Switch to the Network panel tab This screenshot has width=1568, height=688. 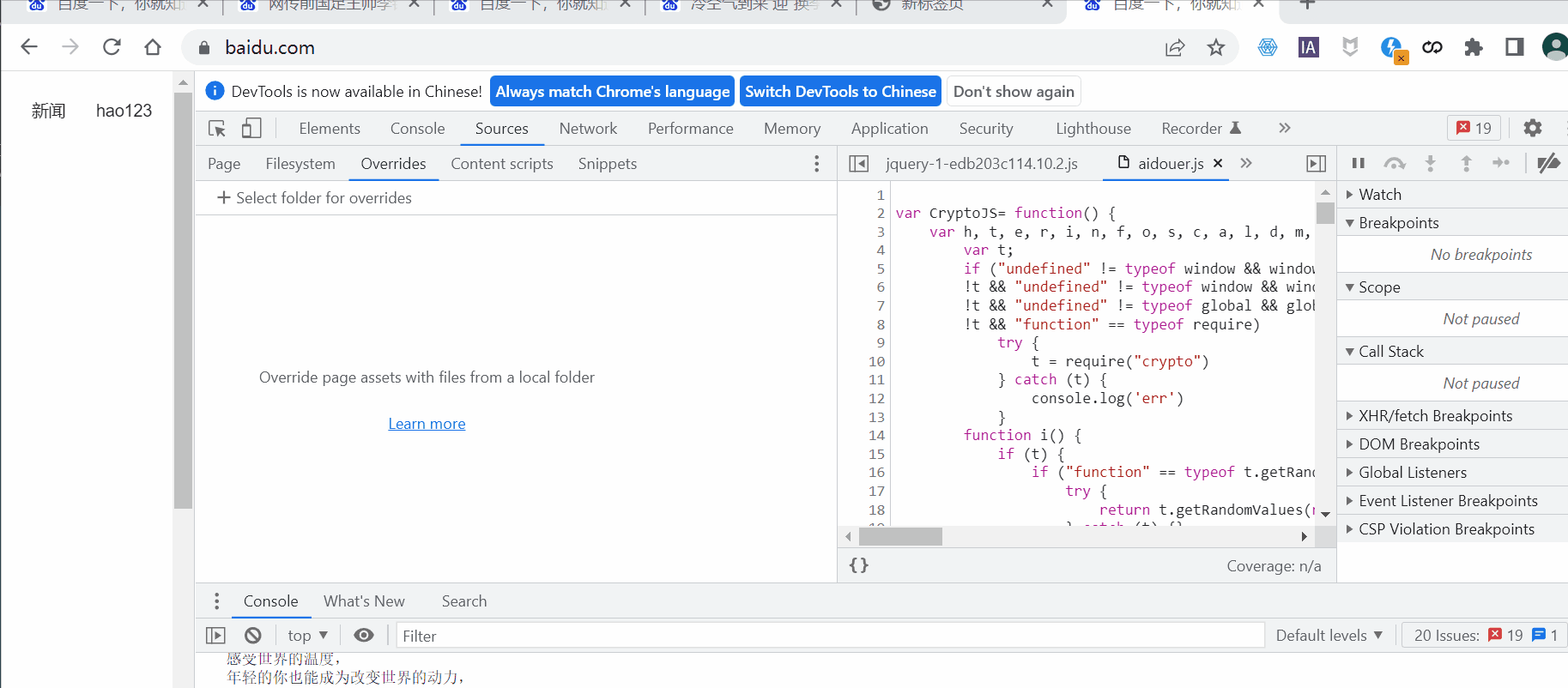(x=588, y=129)
